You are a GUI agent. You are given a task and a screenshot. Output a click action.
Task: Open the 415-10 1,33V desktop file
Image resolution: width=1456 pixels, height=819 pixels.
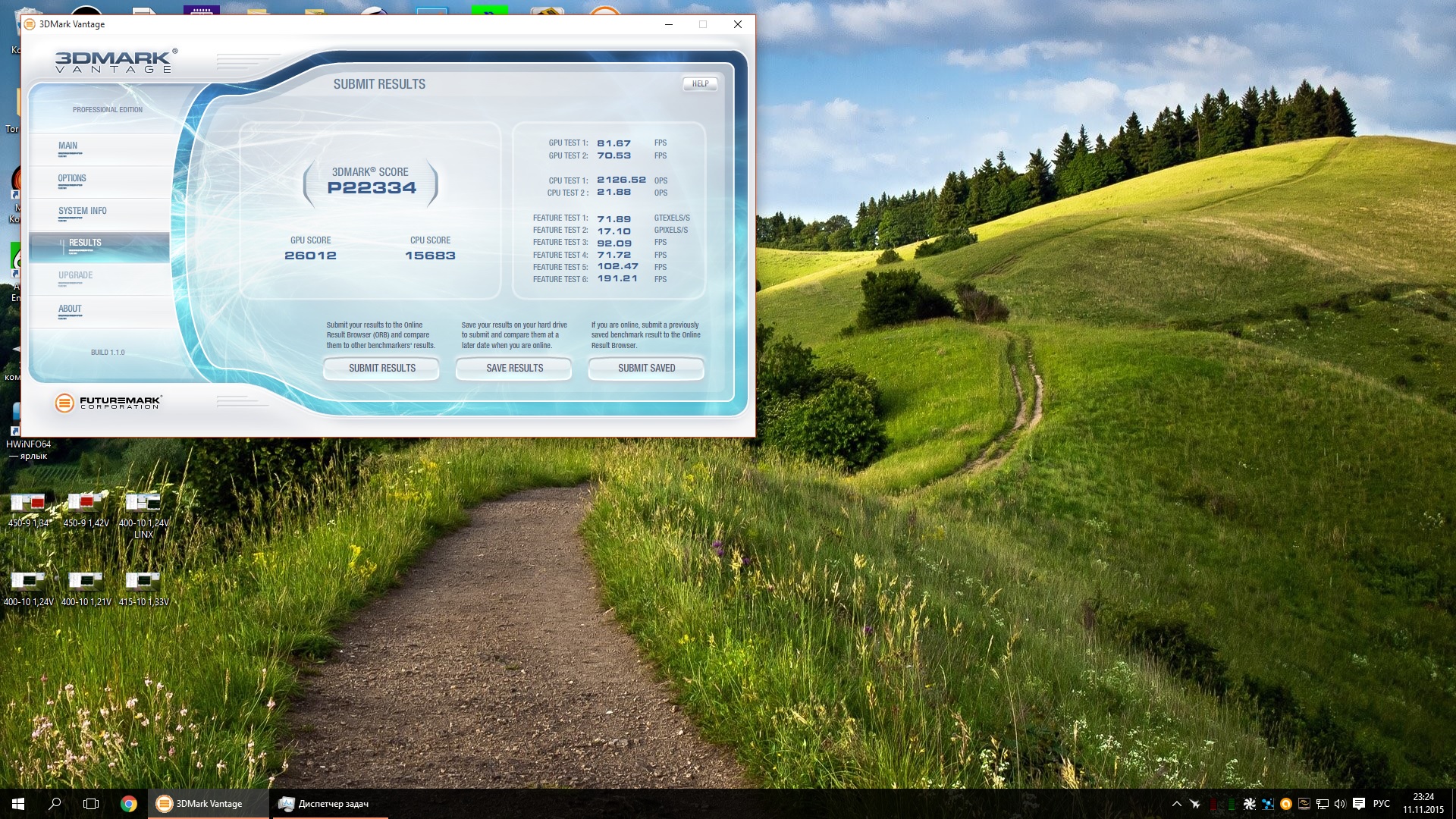143,582
